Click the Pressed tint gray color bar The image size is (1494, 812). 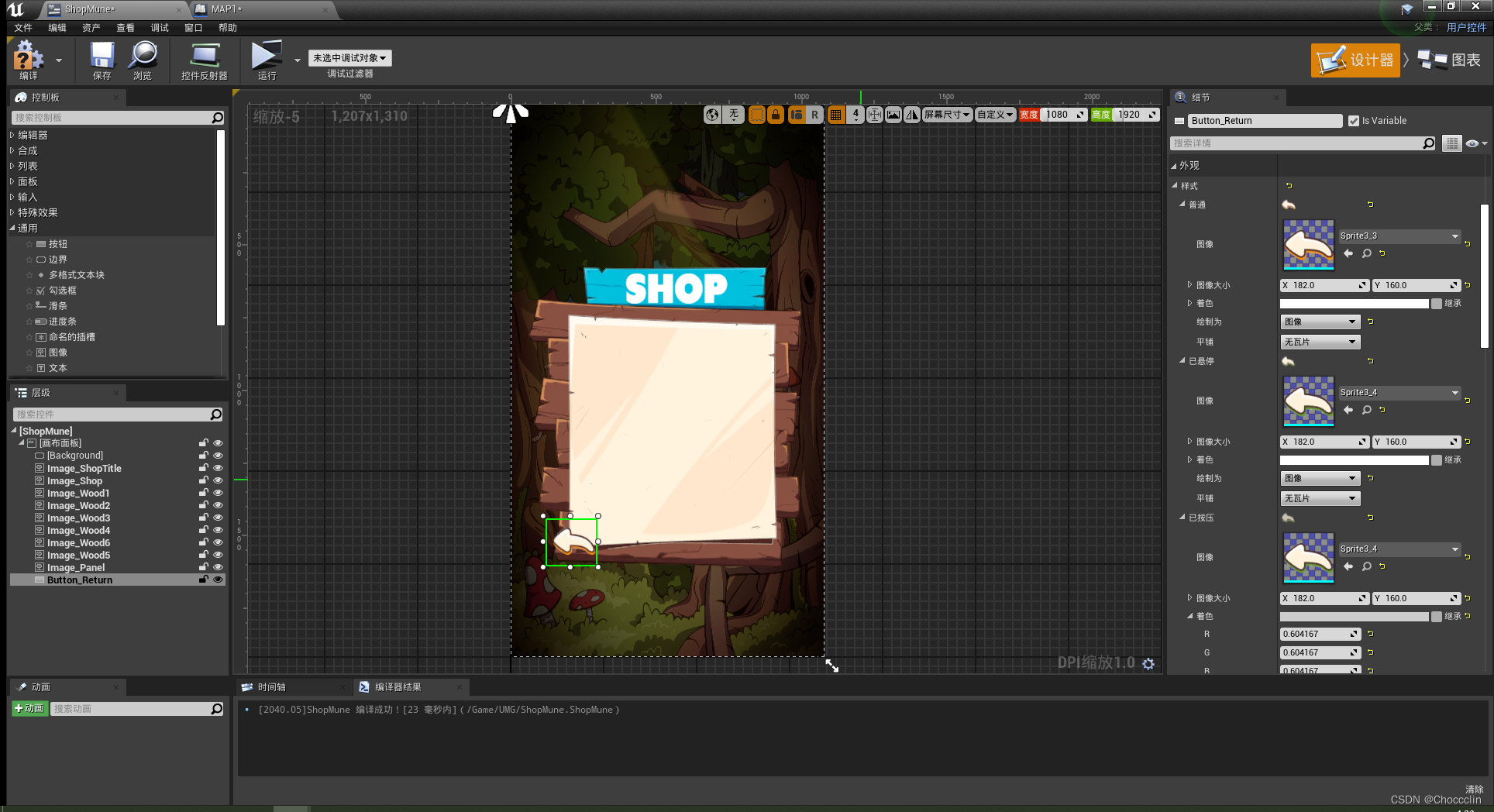click(x=1354, y=617)
